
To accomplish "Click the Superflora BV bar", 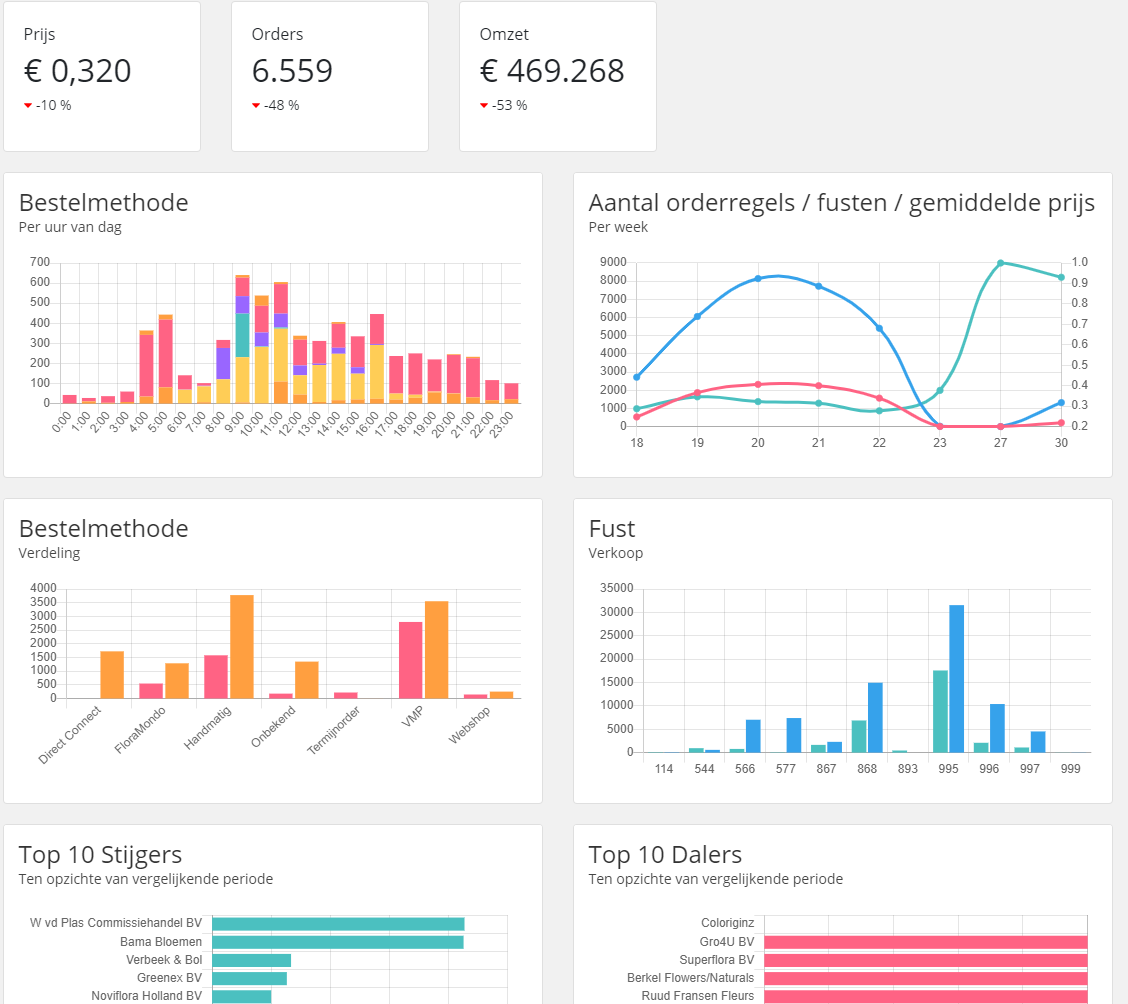I will 926,960.
